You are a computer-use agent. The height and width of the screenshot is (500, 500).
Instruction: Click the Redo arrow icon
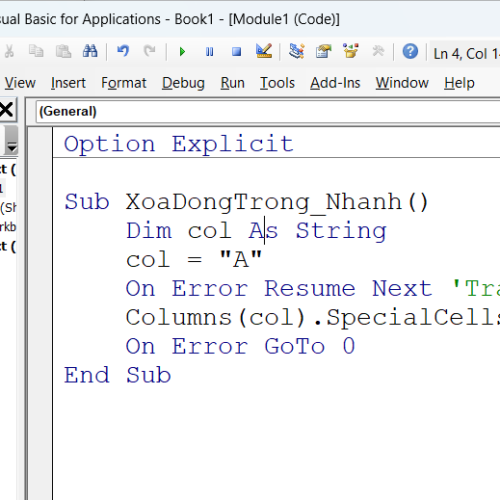149,51
